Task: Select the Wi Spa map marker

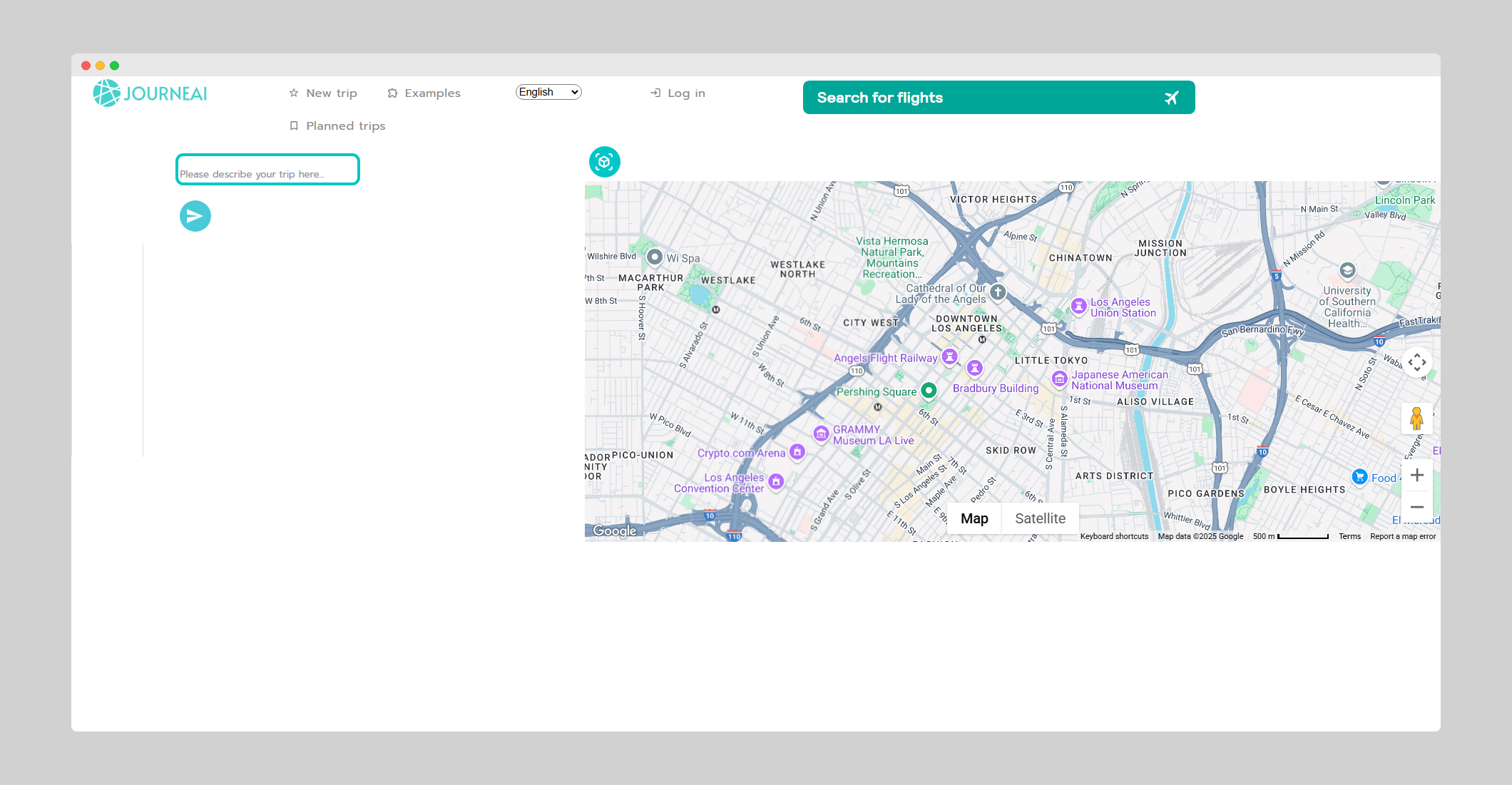Action: 655,257
